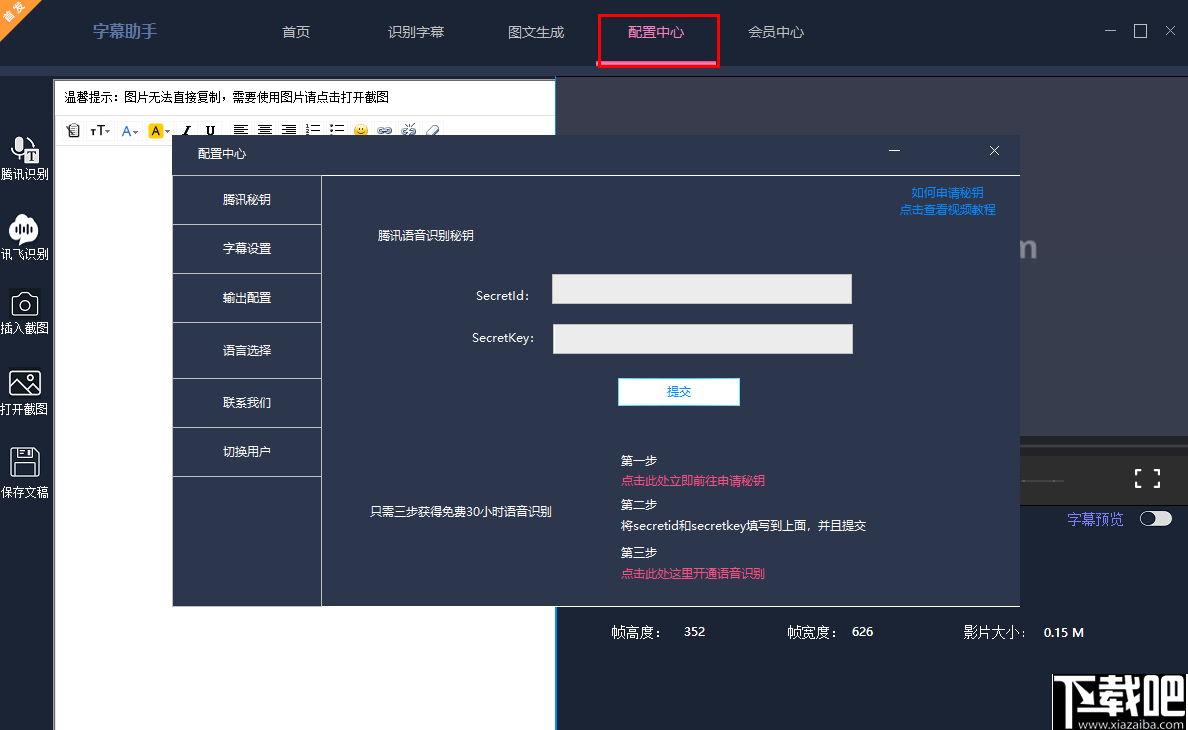Screen dimensions: 1188x730
Task: Select the 配置中心 tab
Action: click(656, 32)
